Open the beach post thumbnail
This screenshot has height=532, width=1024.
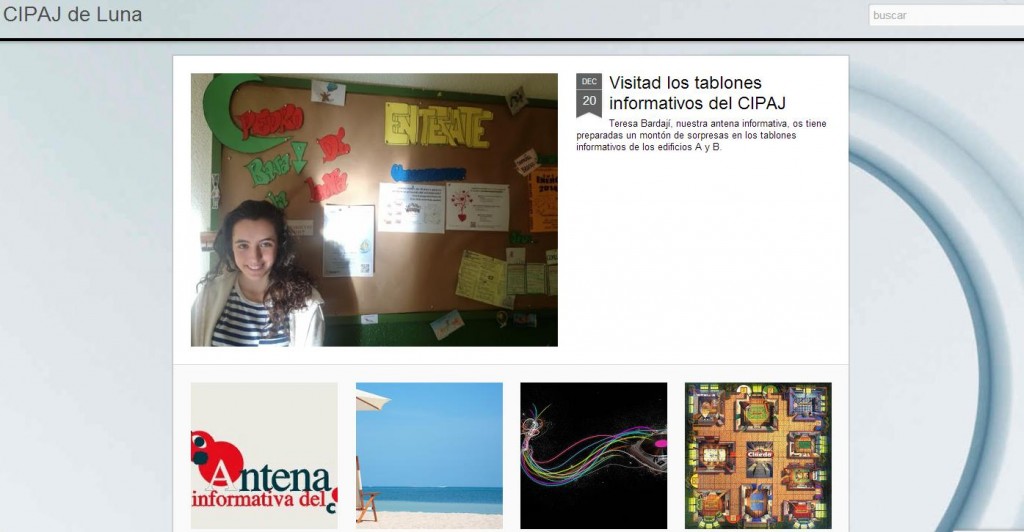[429, 456]
